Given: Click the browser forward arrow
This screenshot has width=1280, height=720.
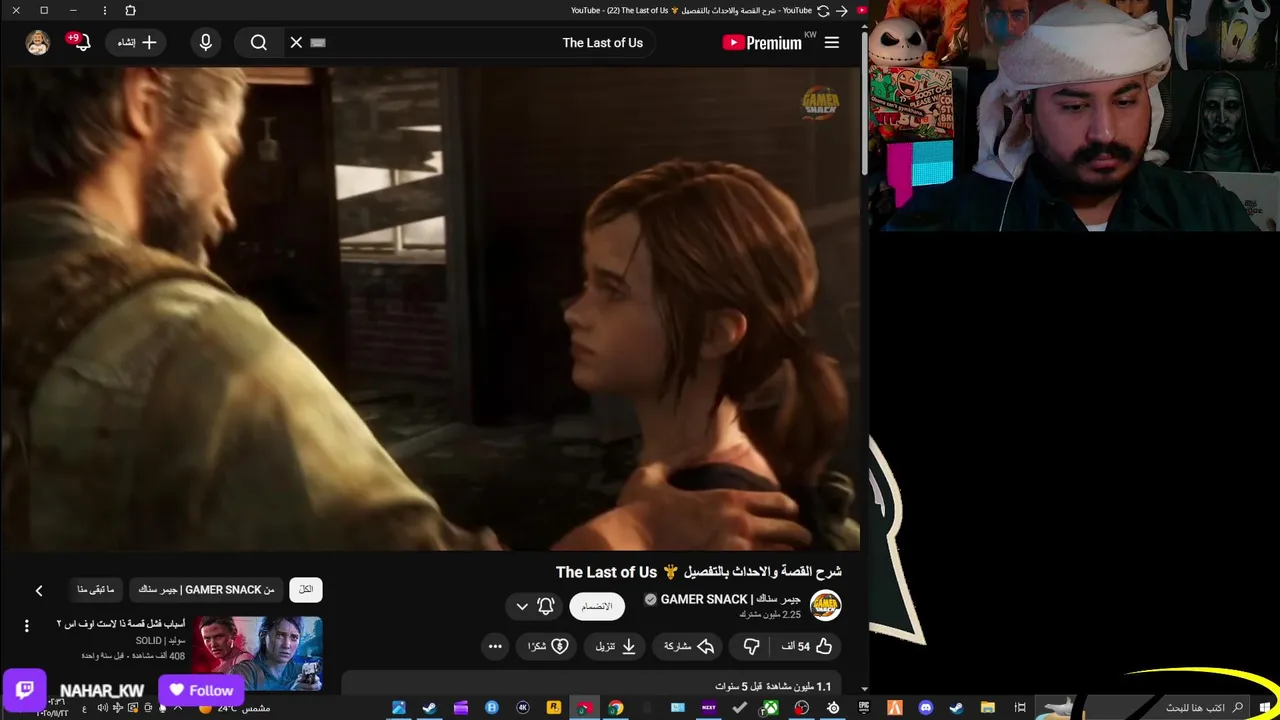Looking at the screenshot, I should click(x=842, y=10).
